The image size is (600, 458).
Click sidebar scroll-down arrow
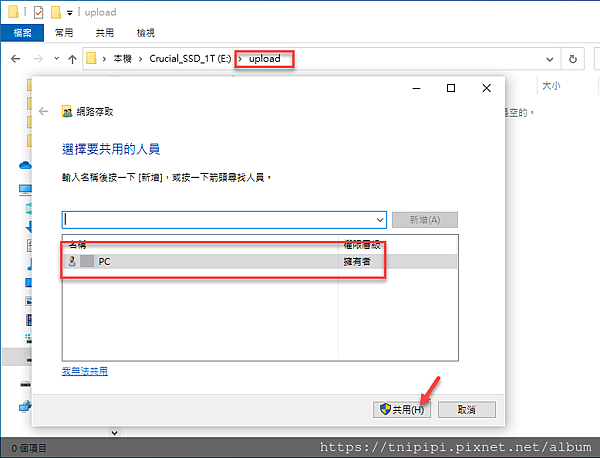pos(114,433)
